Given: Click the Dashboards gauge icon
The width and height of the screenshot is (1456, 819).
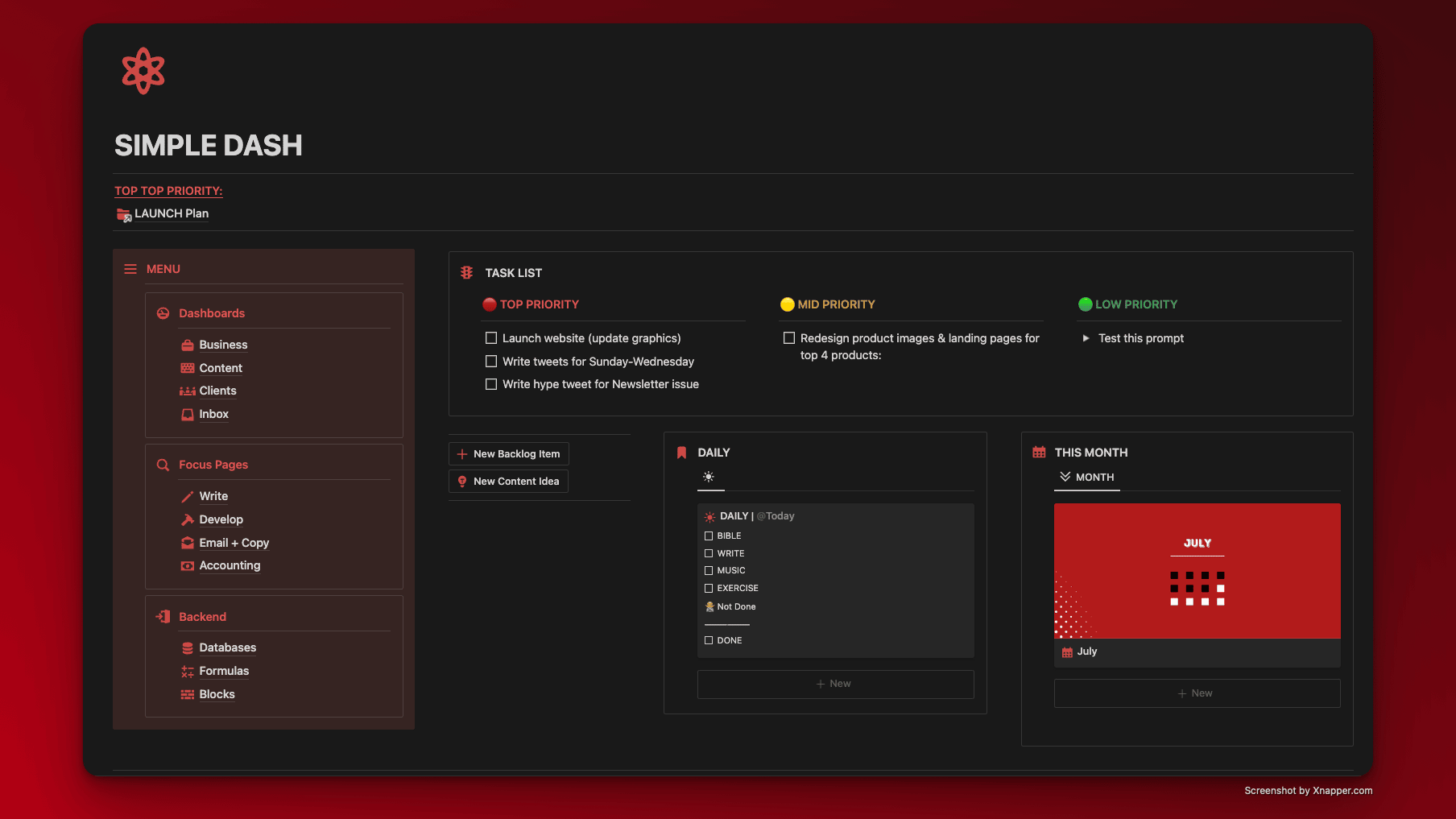Looking at the screenshot, I should pyautogui.click(x=163, y=313).
